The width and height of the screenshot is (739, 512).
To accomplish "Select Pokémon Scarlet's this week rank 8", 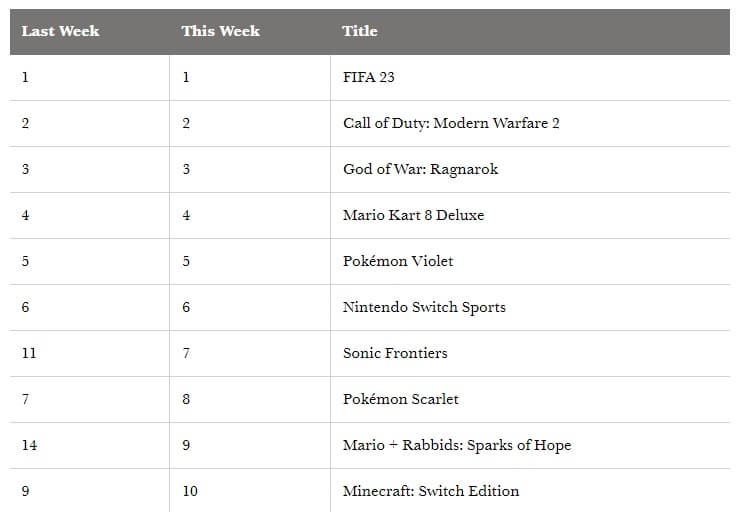I will (x=186, y=399).
